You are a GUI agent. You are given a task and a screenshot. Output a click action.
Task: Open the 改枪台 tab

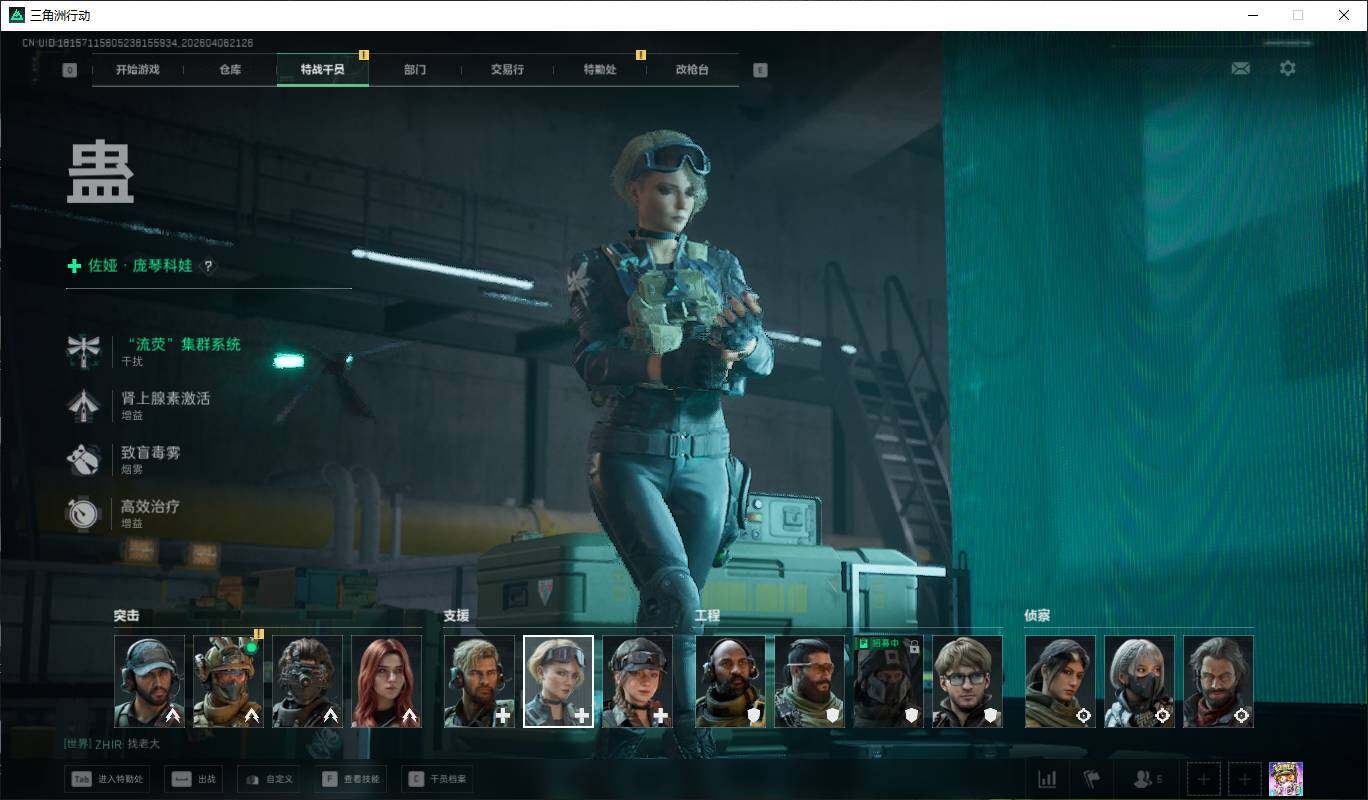pos(692,70)
